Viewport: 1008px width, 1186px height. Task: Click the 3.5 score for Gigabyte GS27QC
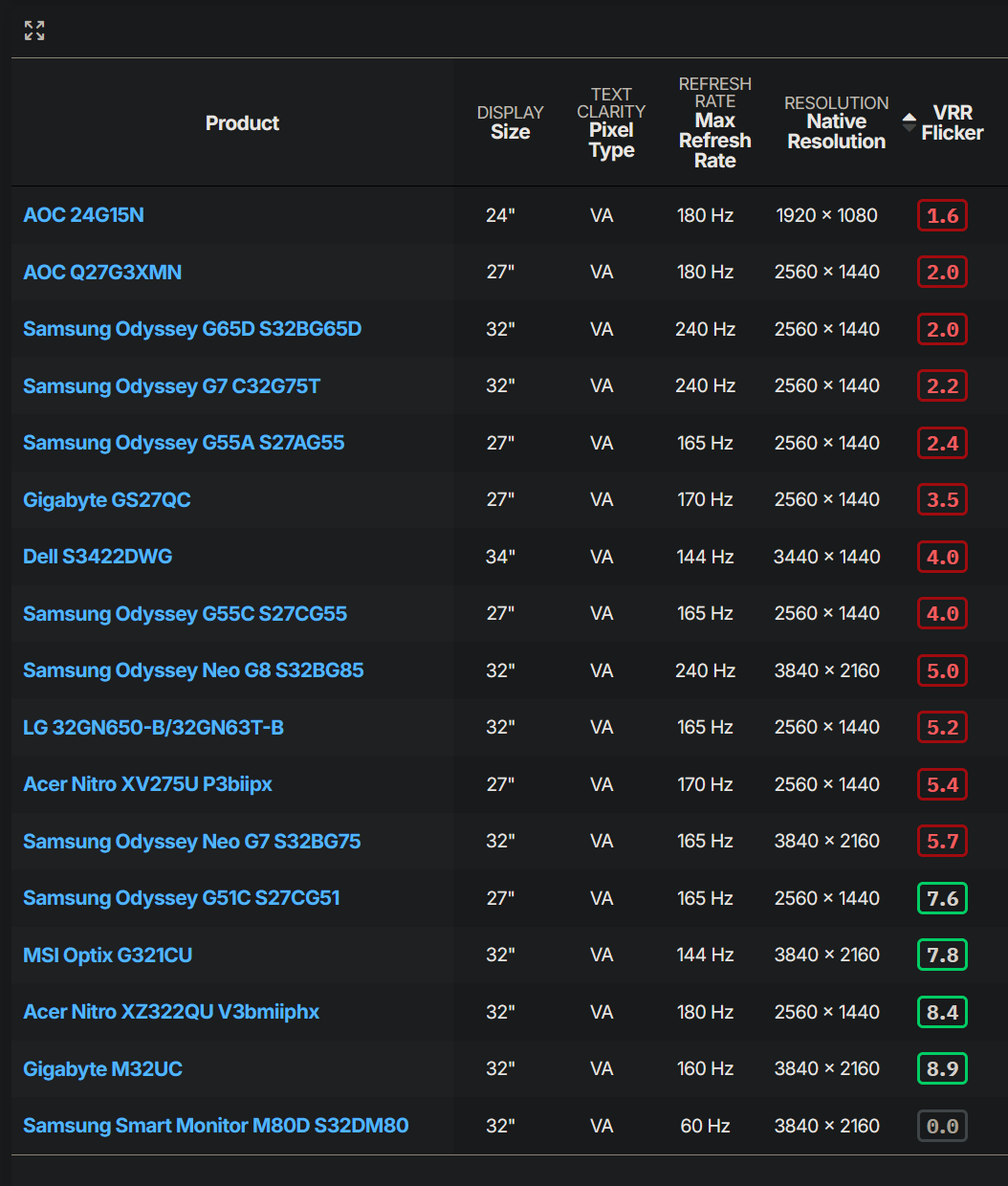(x=942, y=500)
